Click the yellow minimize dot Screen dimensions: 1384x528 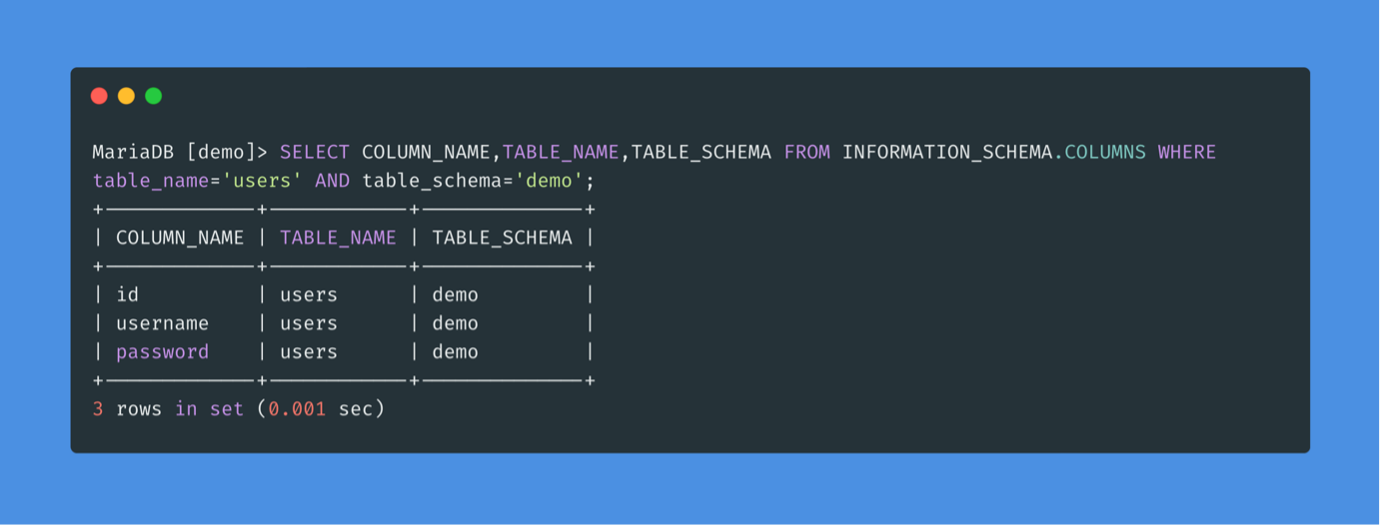pos(126,96)
